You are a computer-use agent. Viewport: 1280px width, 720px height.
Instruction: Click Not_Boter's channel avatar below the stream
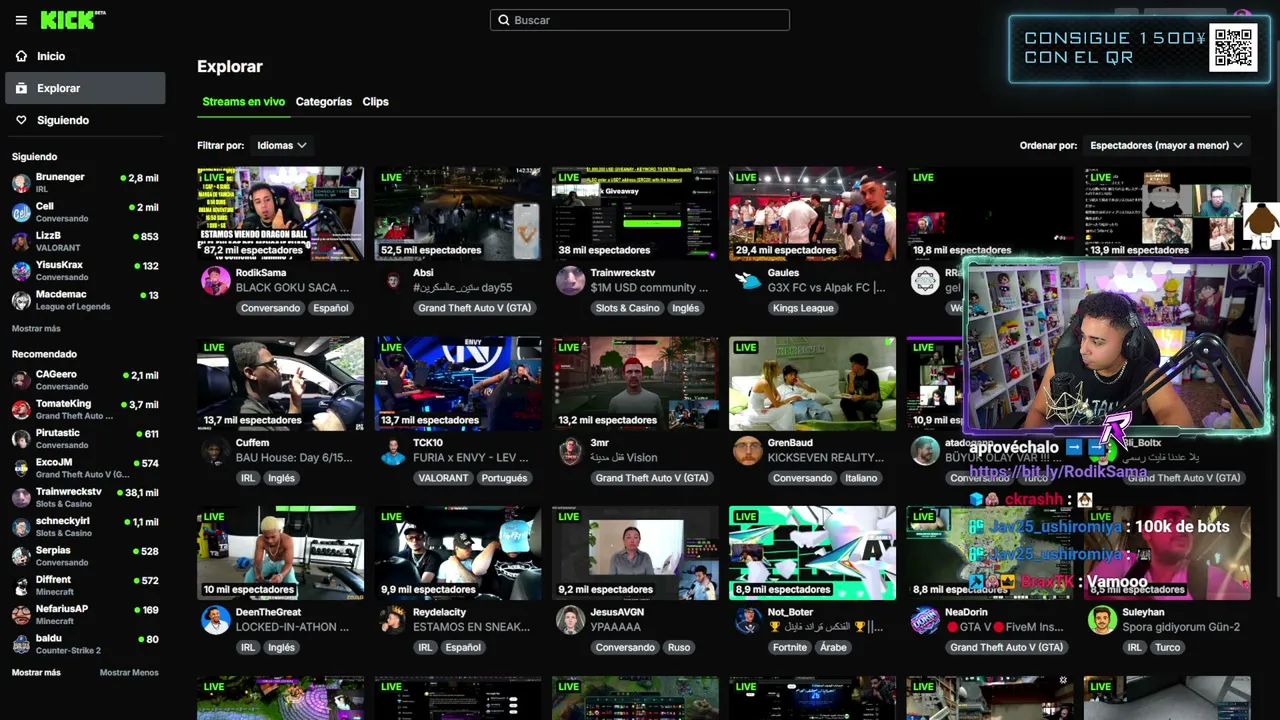[x=748, y=620]
